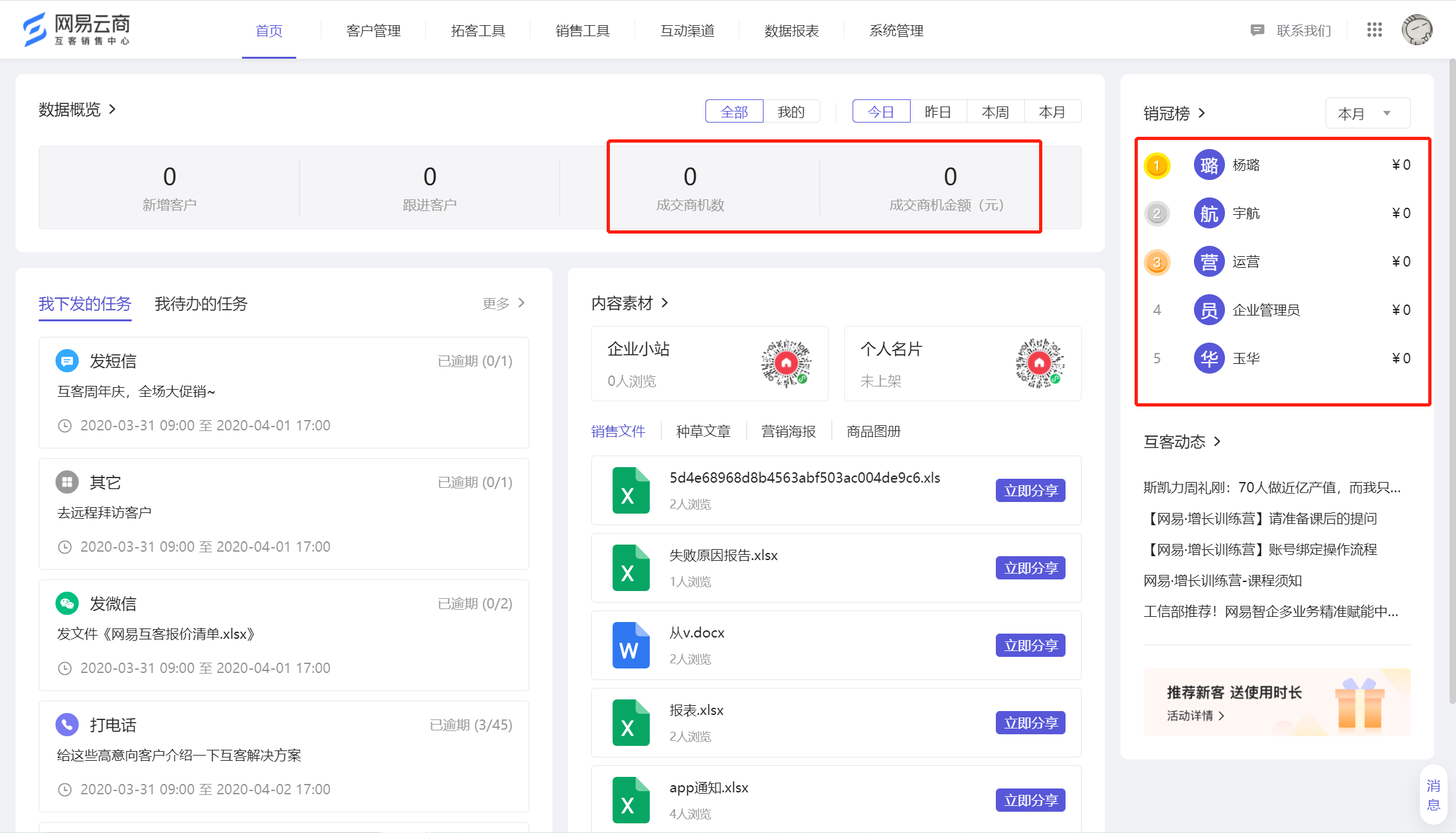The height and width of the screenshot is (833, 1456).
Task: Click the gift box promotion image
Action: pyautogui.click(x=1360, y=703)
